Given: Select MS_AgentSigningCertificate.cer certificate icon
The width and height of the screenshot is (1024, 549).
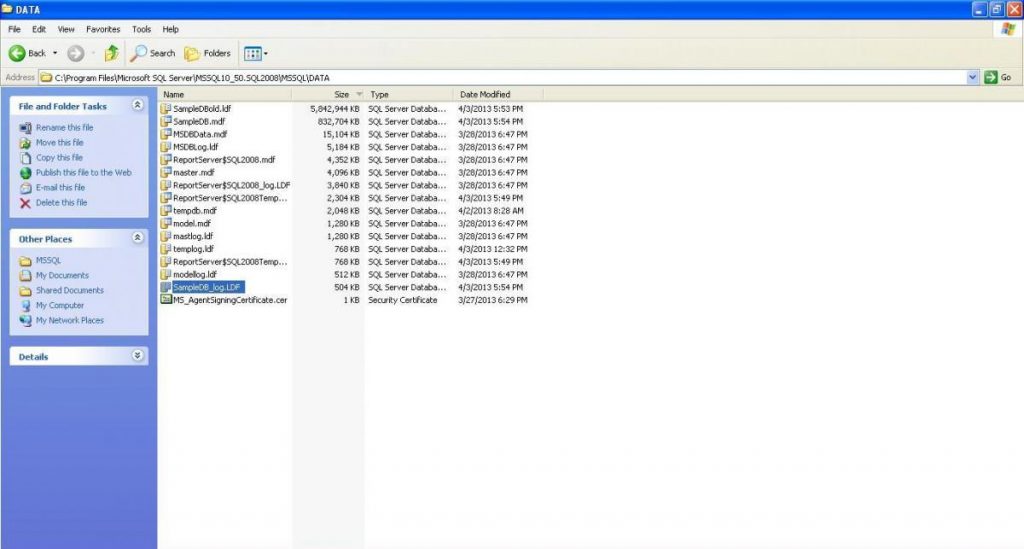Looking at the screenshot, I should click(166, 300).
